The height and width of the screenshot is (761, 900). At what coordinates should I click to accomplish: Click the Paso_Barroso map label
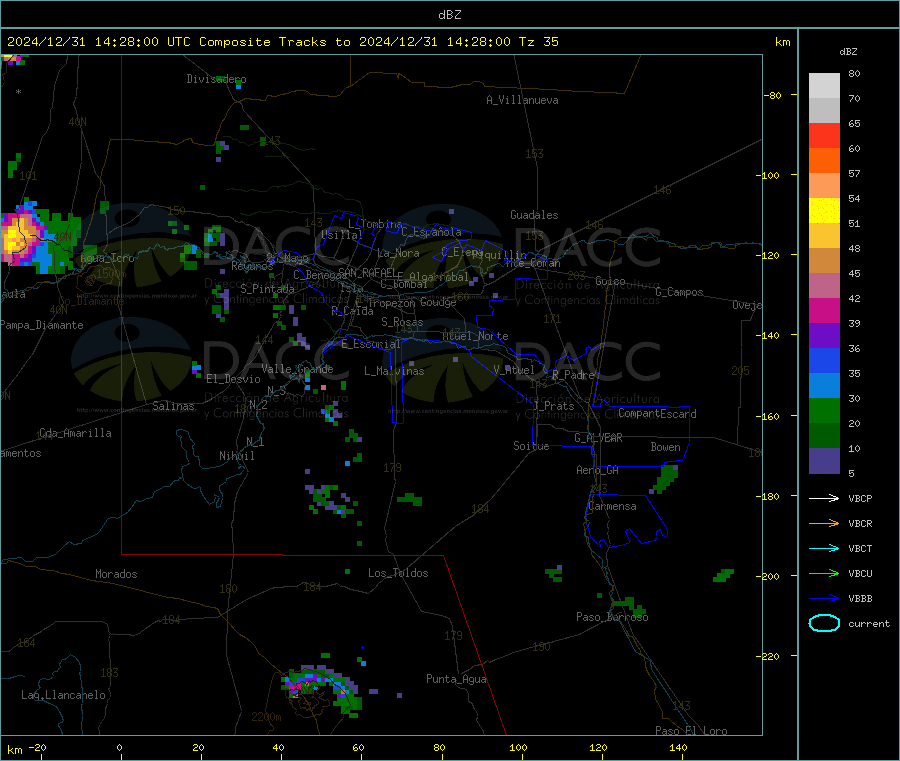[x=612, y=617]
